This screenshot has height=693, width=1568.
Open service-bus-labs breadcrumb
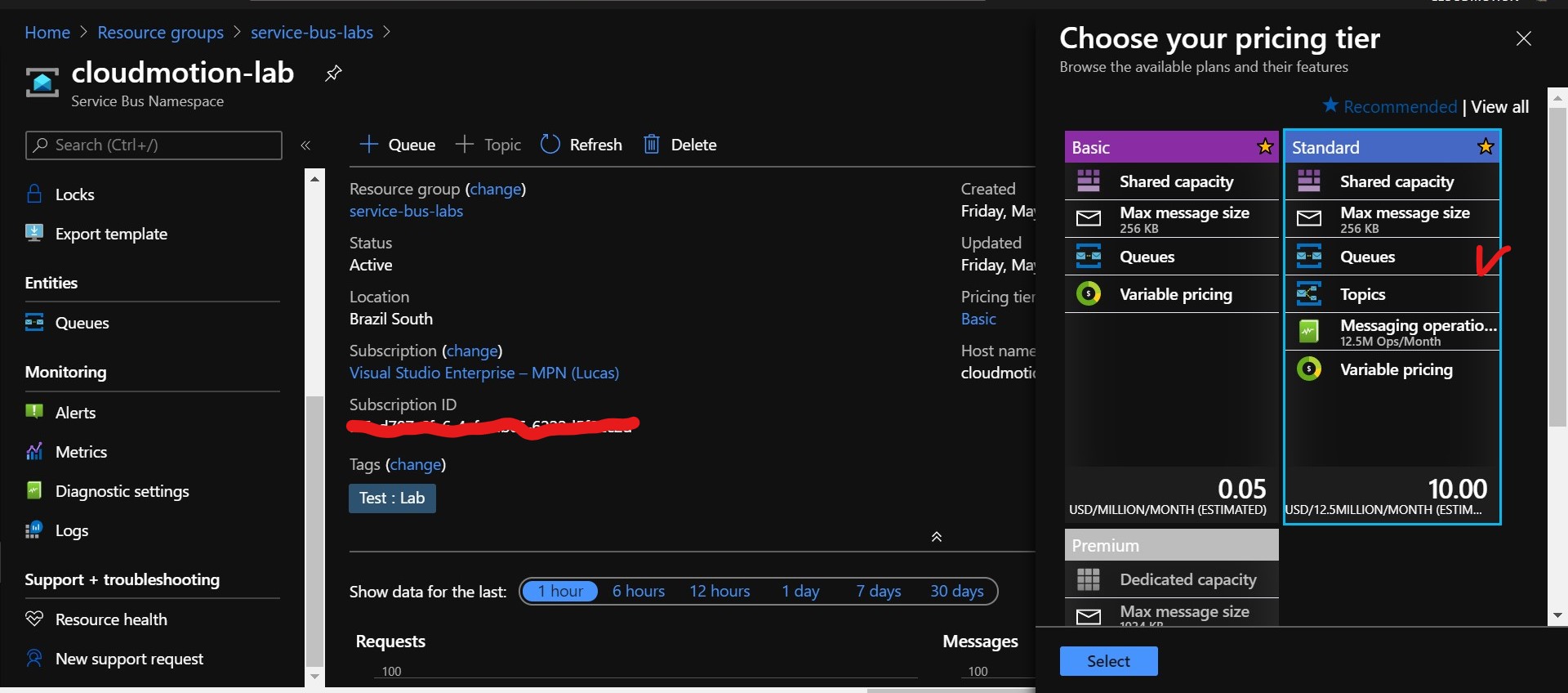(x=312, y=33)
